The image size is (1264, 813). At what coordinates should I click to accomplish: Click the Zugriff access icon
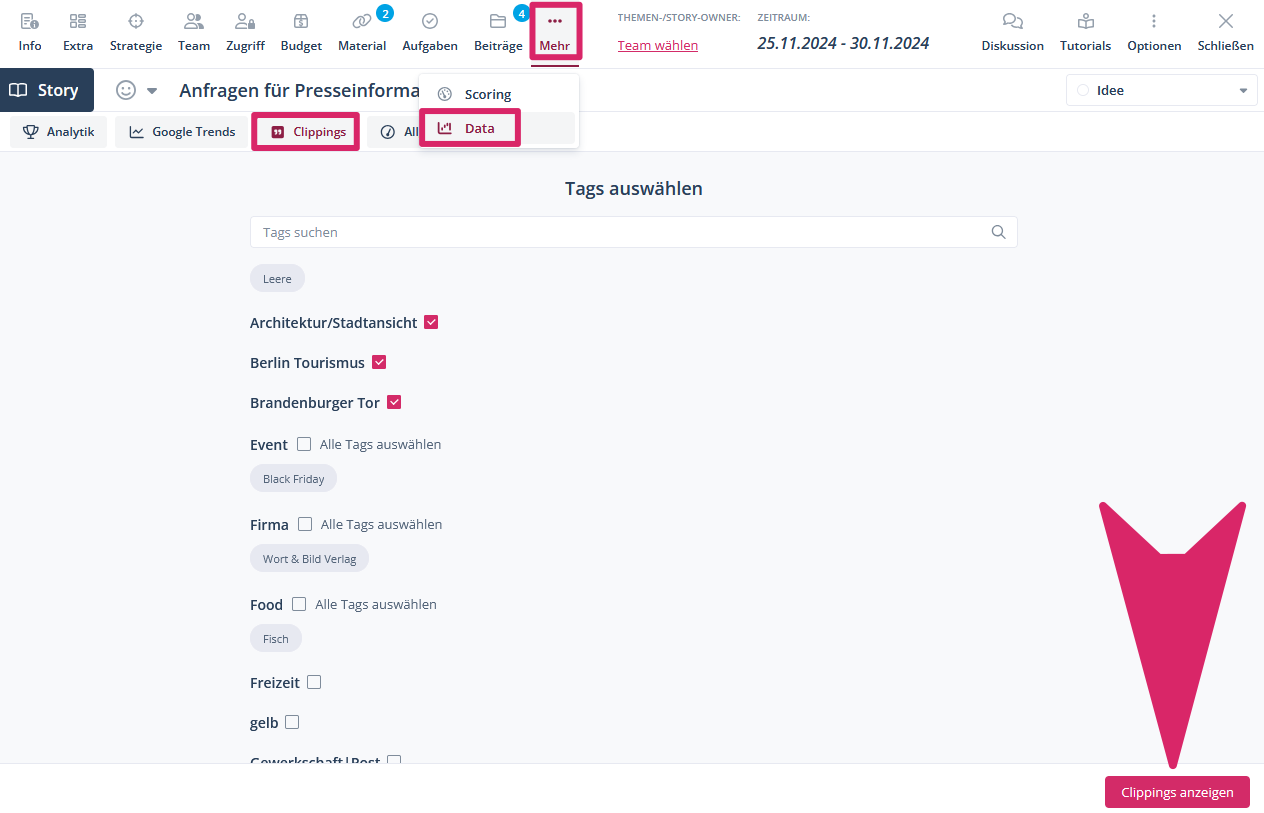pyautogui.click(x=245, y=22)
